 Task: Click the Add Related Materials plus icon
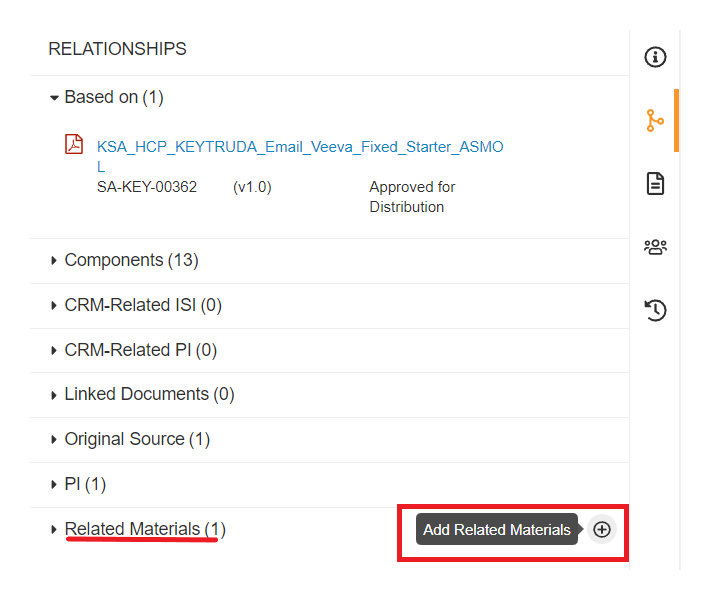click(602, 529)
